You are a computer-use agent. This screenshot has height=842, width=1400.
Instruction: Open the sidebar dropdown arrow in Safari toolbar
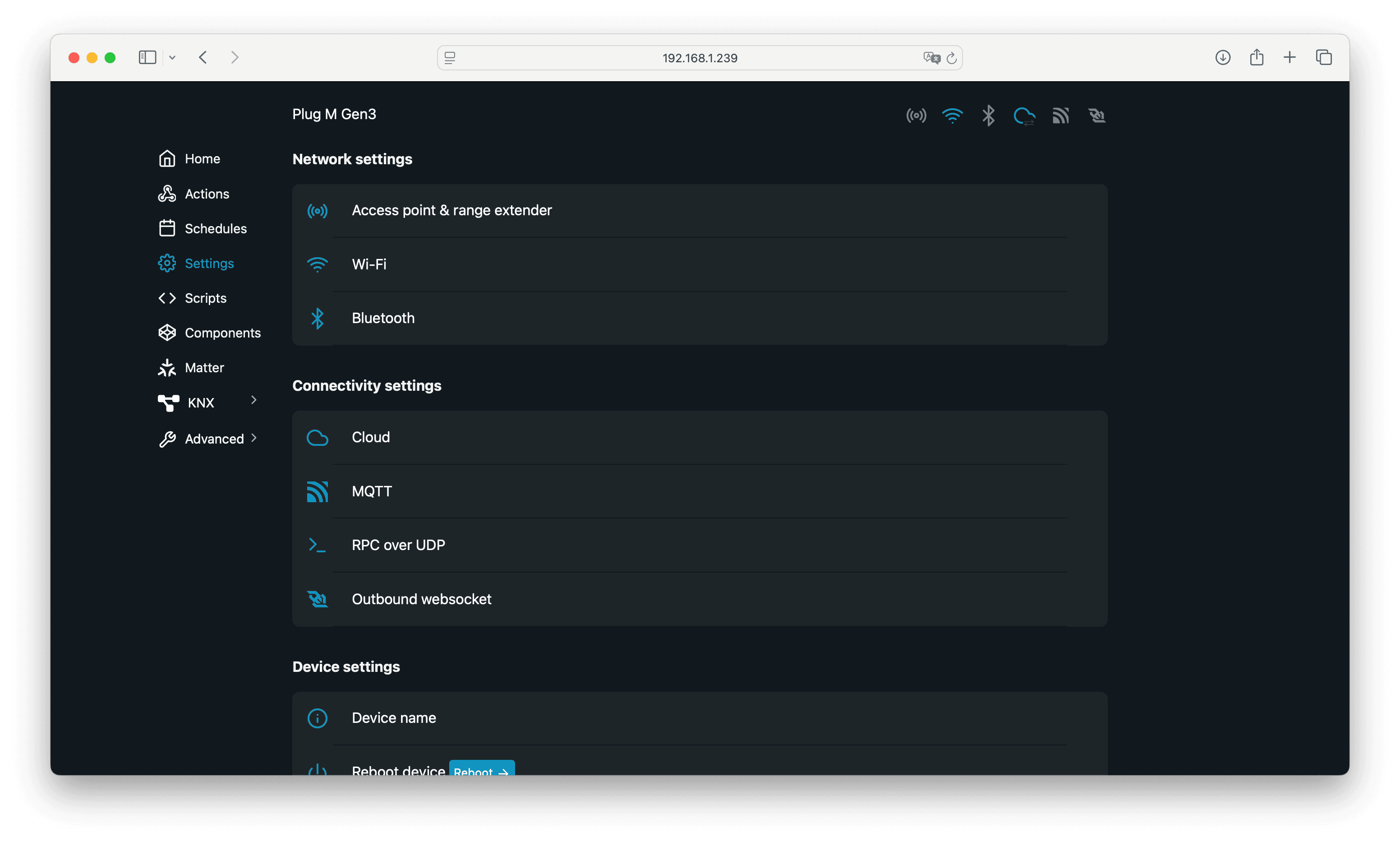click(x=172, y=57)
